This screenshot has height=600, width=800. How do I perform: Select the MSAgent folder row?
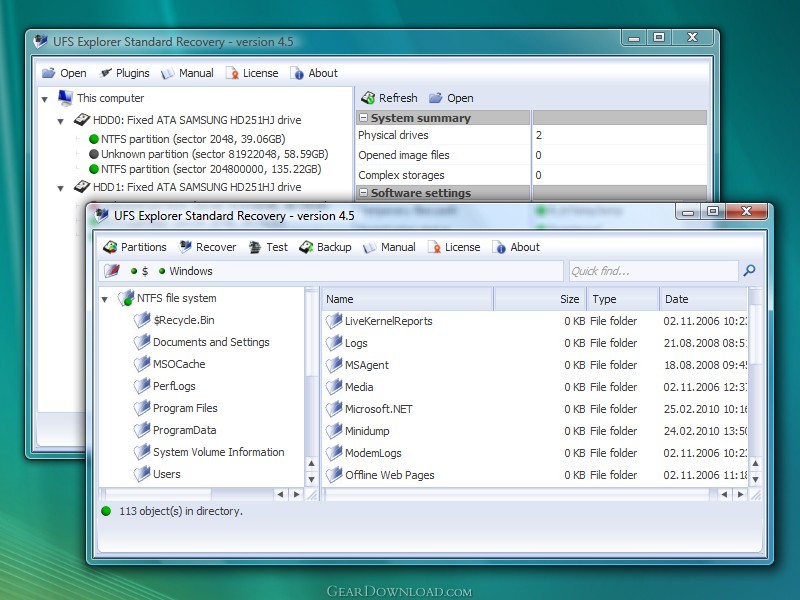pyautogui.click(x=536, y=365)
